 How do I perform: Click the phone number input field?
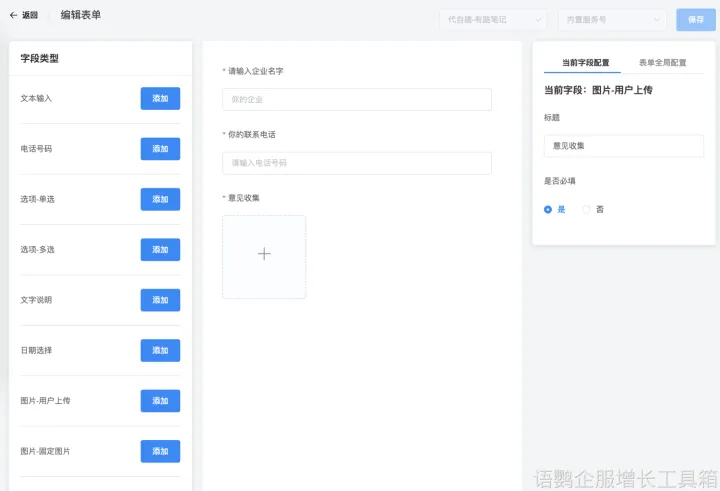[356, 163]
